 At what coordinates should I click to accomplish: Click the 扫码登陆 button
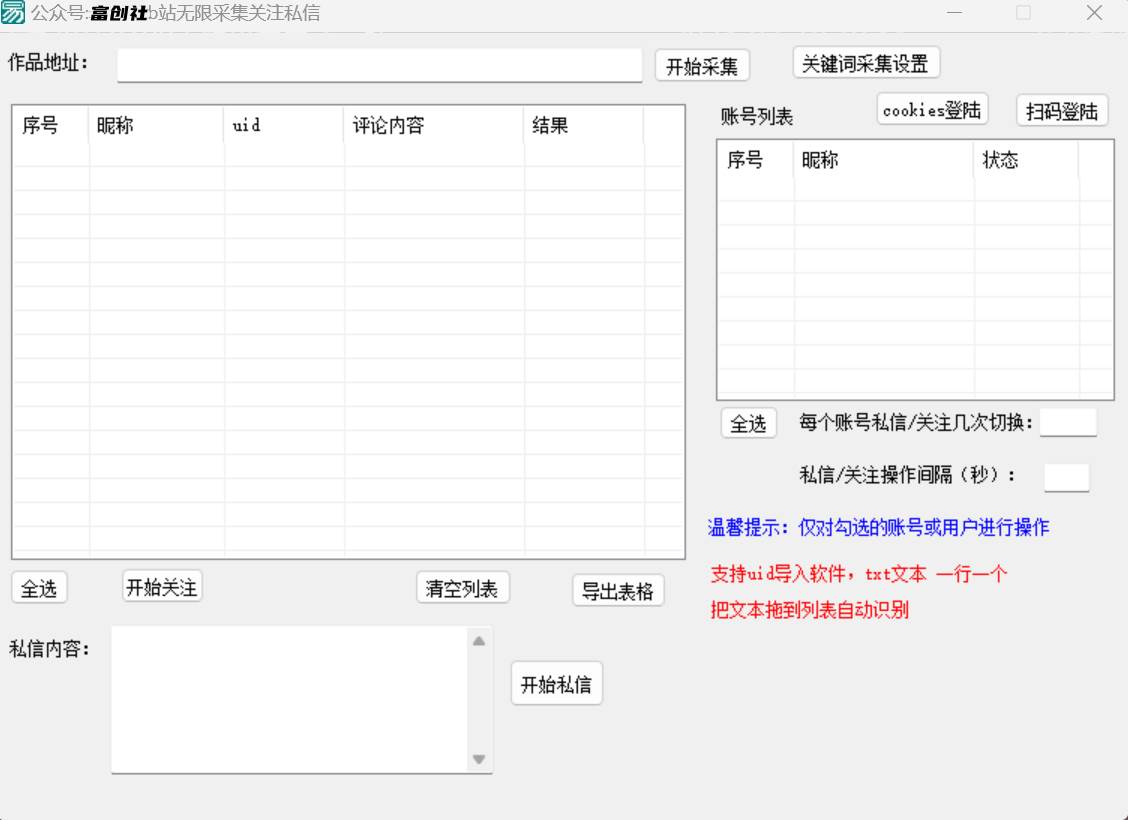pyautogui.click(x=1062, y=111)
